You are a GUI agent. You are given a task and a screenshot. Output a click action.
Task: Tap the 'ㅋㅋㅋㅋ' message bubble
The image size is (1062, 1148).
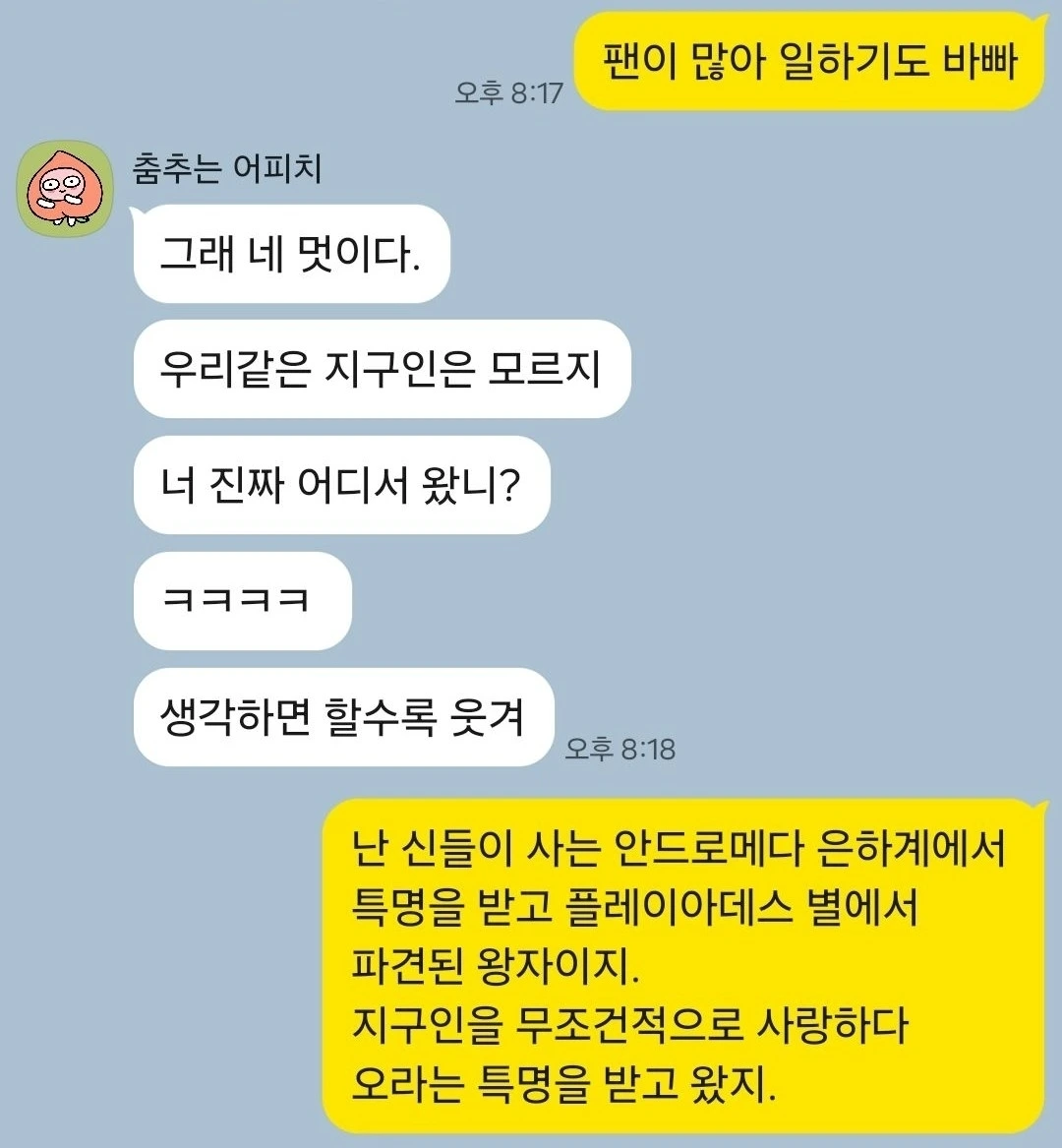[242, 600]
